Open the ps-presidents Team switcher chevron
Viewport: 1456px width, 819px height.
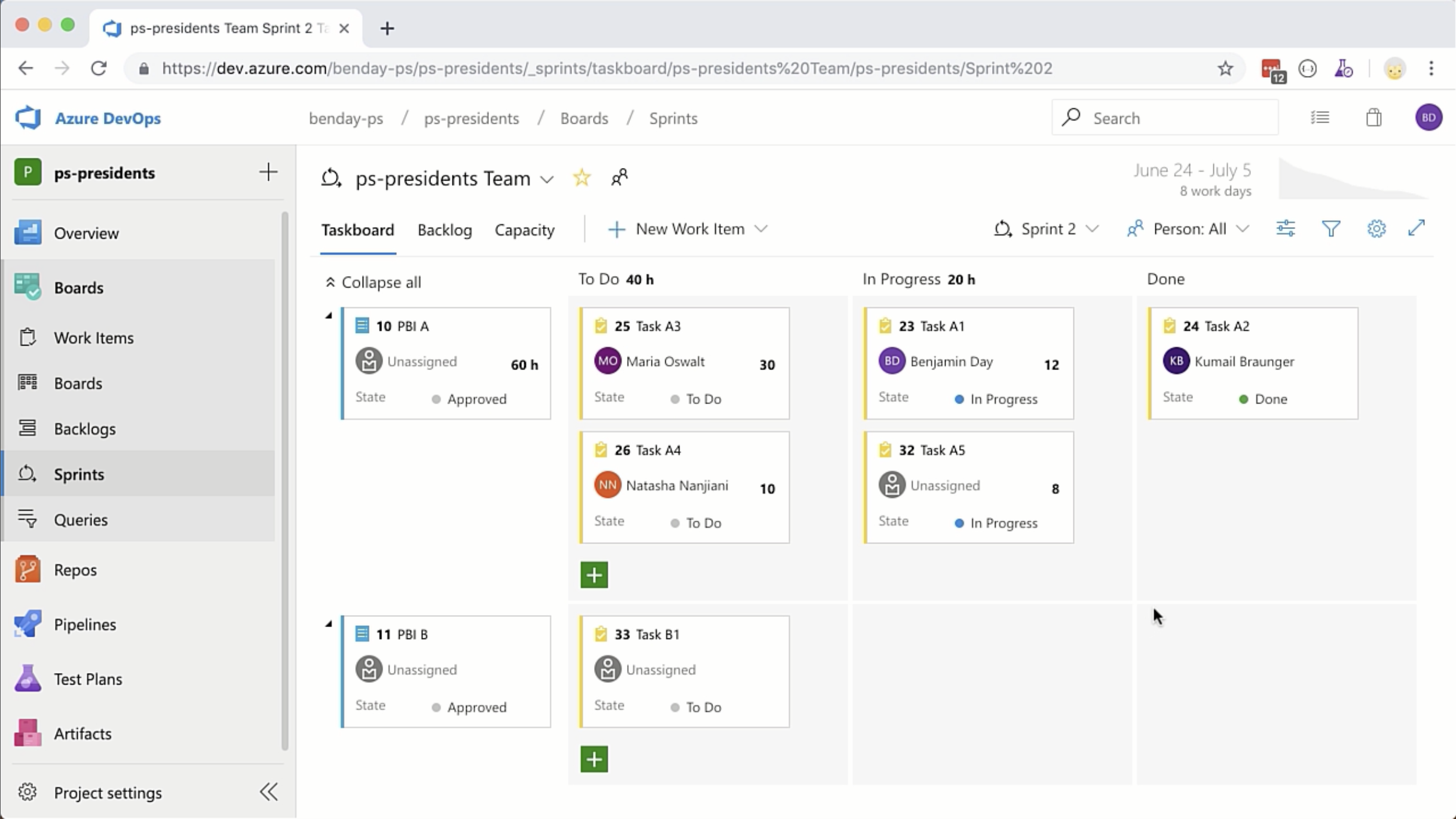[547, 179]
